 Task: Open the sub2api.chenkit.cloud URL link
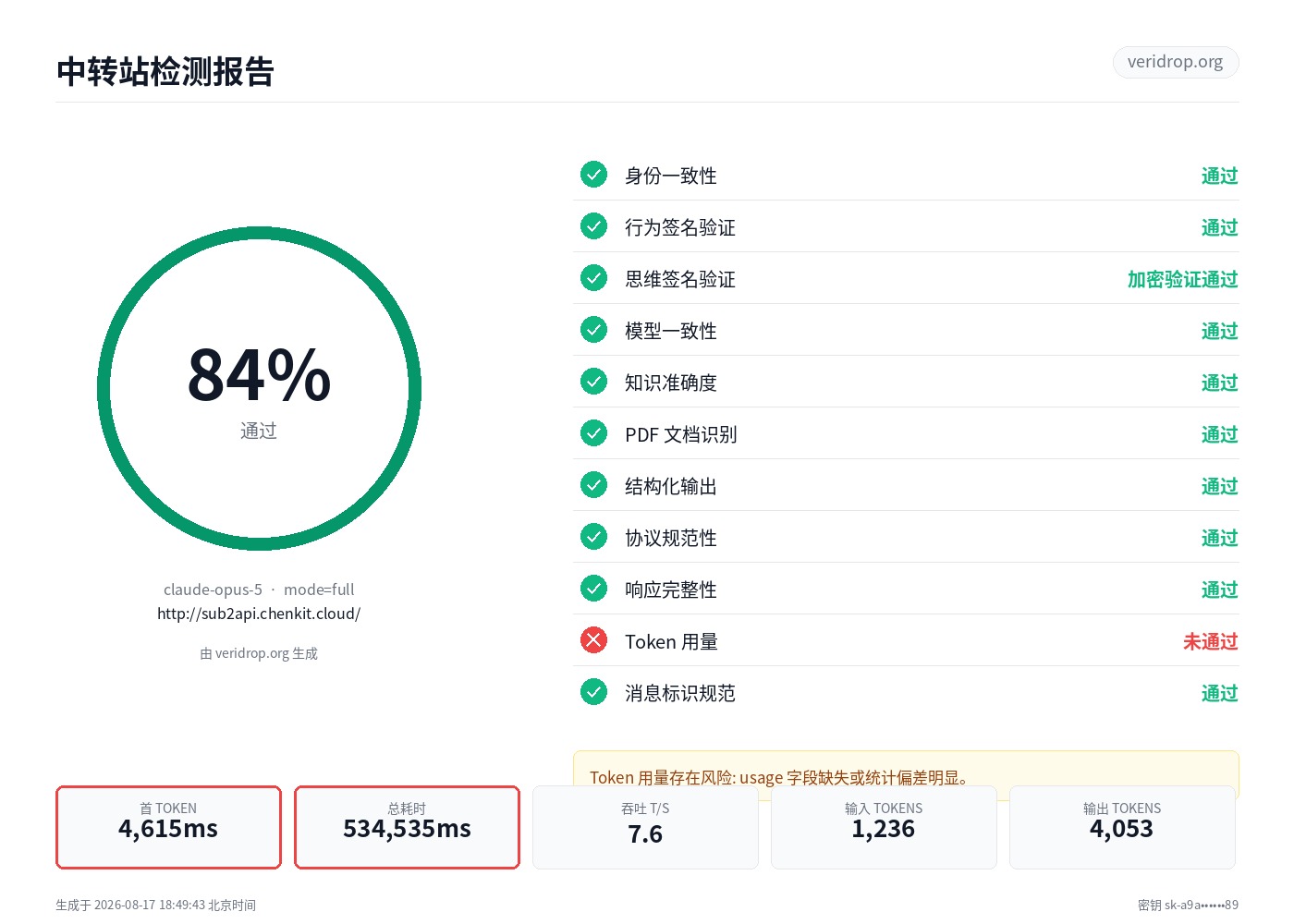(x=259, y=614)
